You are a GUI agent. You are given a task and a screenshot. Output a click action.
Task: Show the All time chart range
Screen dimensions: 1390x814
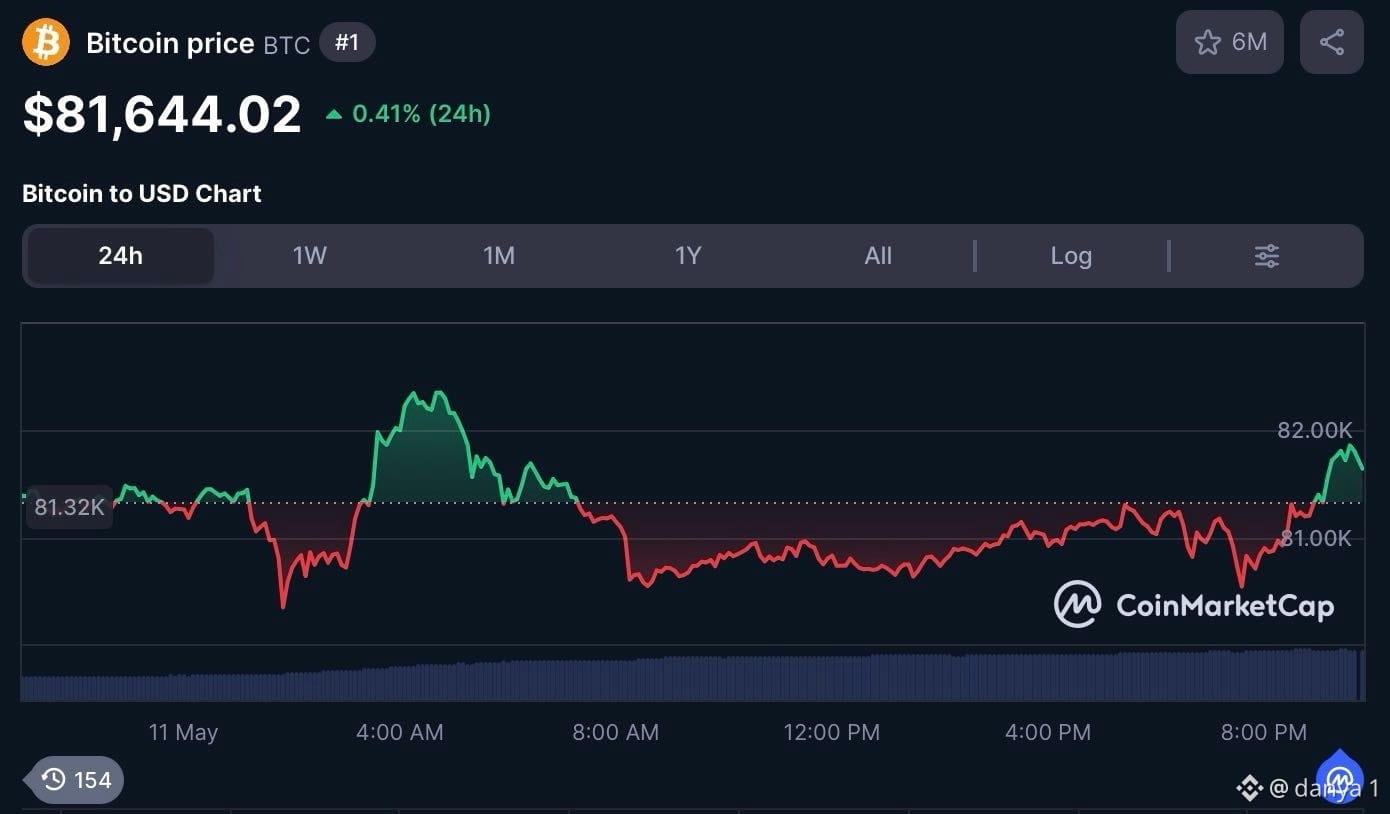(878, 256)
